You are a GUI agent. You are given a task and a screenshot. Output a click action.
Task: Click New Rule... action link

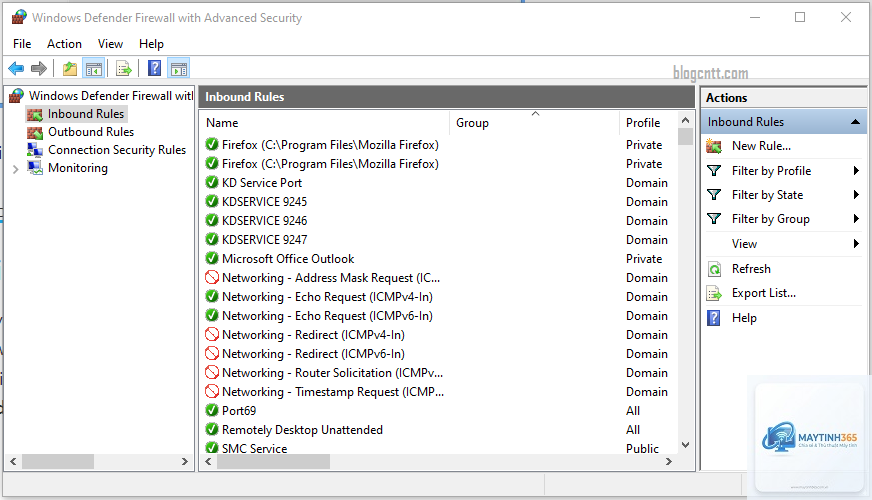761,146
